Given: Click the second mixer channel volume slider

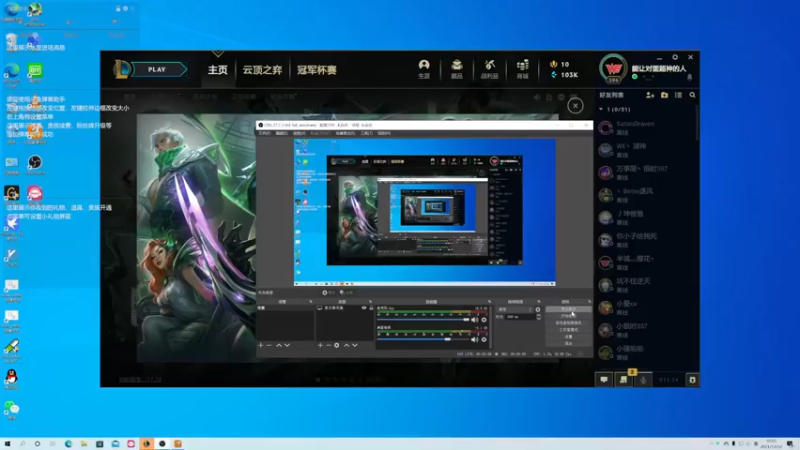Looking at the screenshot, I should 423,339.
